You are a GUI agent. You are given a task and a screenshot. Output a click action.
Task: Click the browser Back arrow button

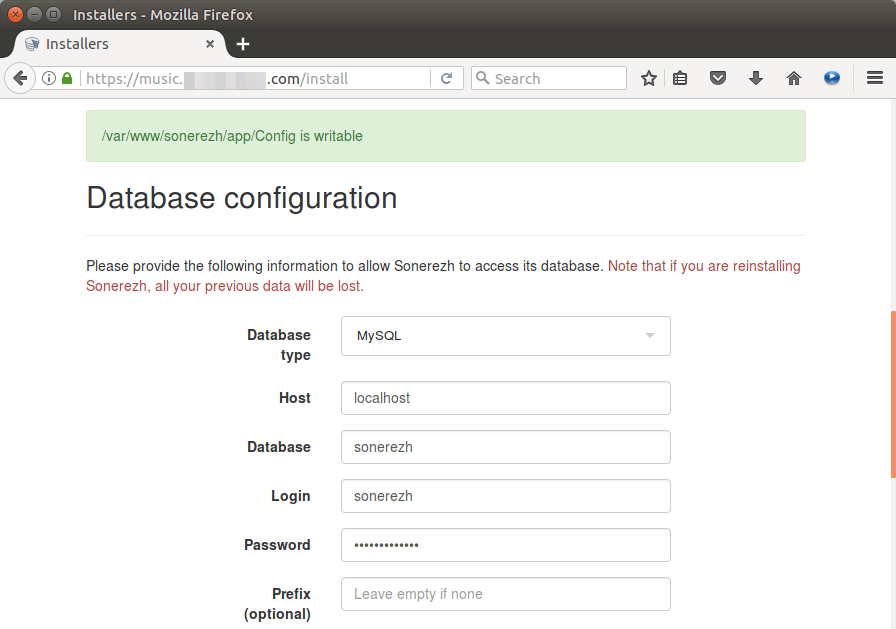click(x=20, y=78)
